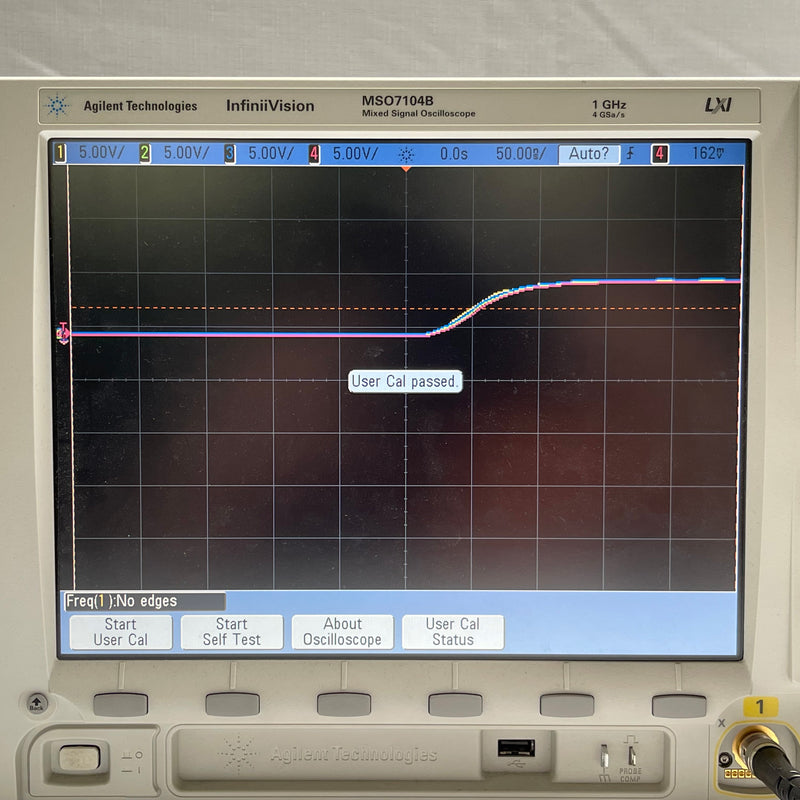Image resolution: width=800 pixels, height=800 pixels.
Task: Select the Channel 1 status indicator icon
Action: click(62, 153)
